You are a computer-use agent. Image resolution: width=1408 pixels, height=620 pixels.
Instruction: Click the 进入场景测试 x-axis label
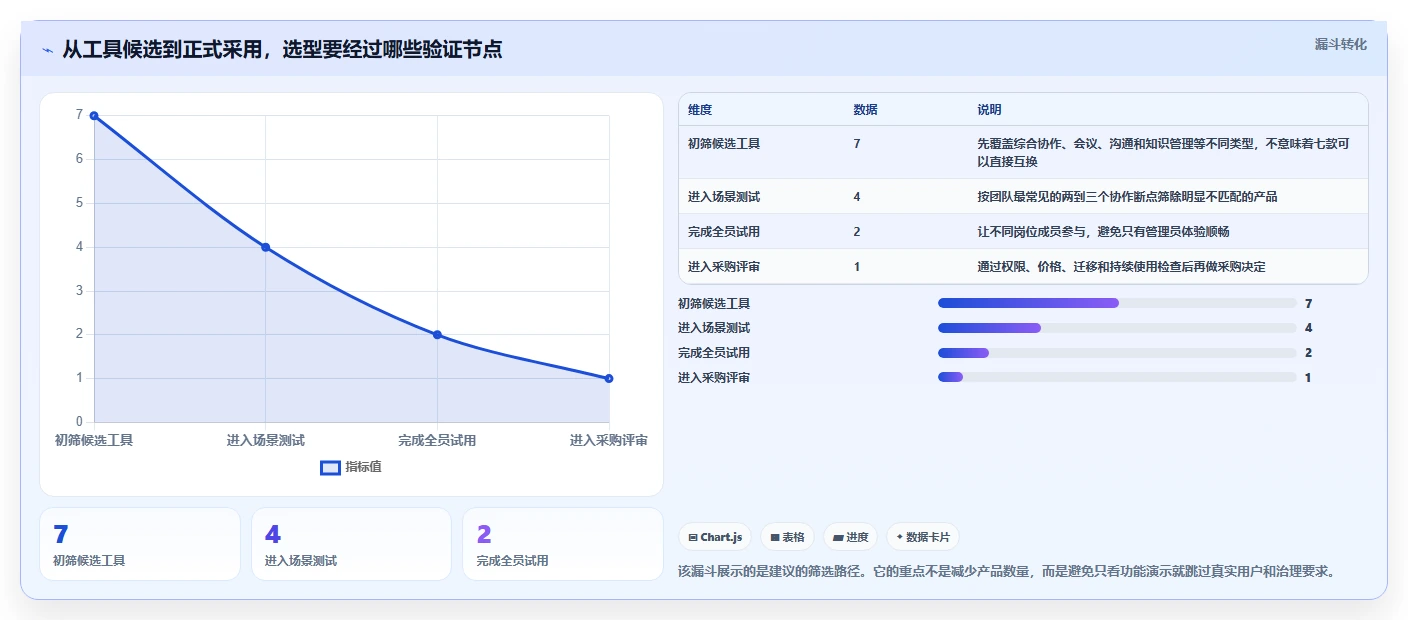265,441
